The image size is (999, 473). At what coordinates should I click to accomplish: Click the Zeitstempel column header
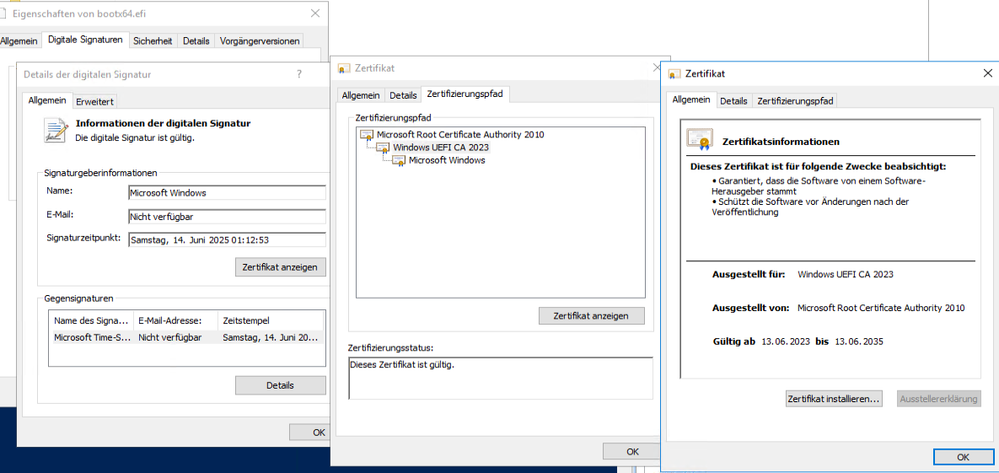point(271,321)
